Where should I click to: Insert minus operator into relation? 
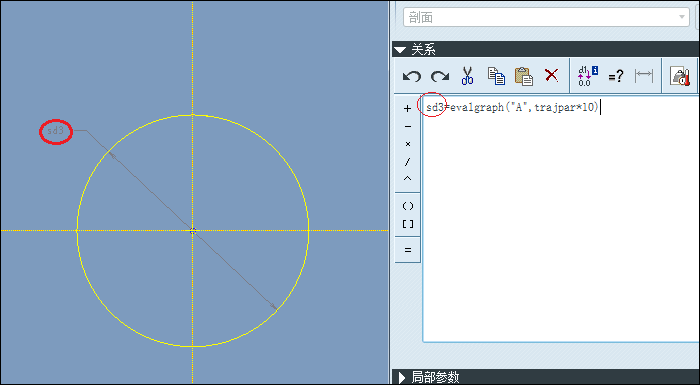click(x=407, y=127)
